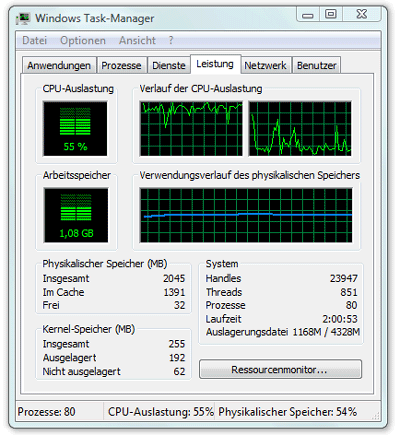The height and width of the screenshot is (435, 400).
Task: Open the ? help menu
Action: [171, 40]
